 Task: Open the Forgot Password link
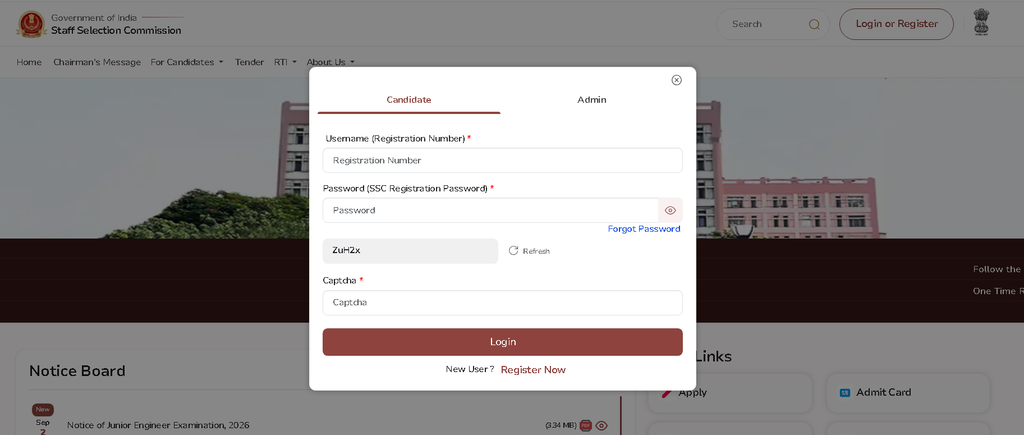[644, 229]
